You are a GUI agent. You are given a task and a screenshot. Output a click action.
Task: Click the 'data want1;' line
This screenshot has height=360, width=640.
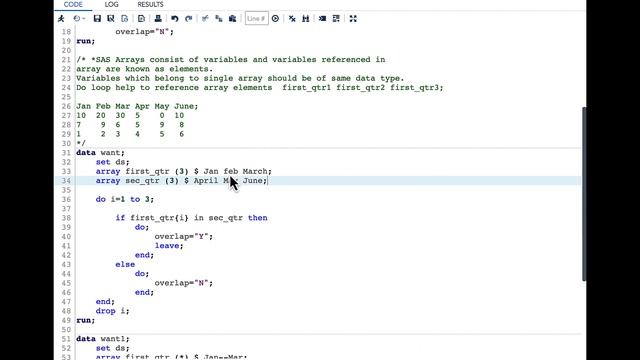(x=103, y=339)
